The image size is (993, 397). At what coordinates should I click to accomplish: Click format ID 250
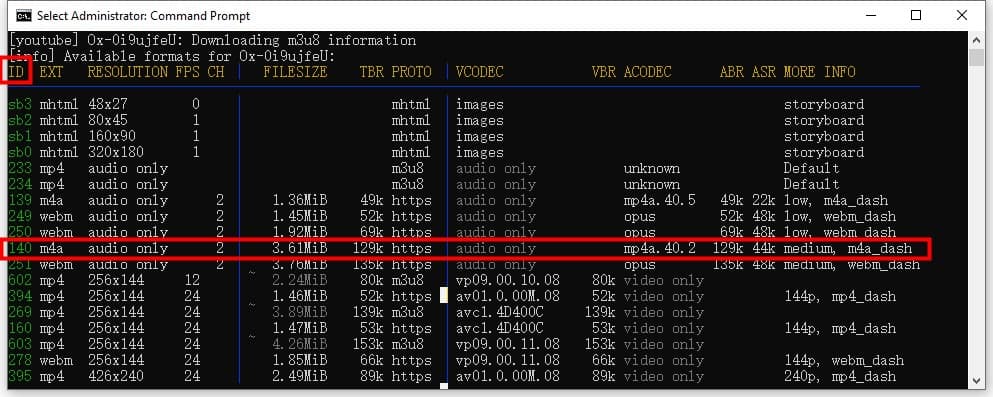coord(20,232)
